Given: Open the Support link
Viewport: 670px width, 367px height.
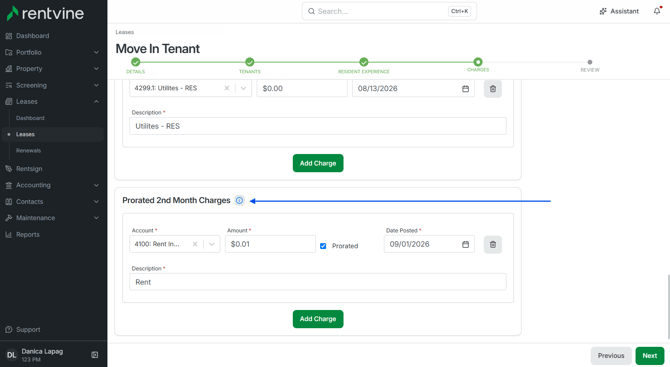Looking at the screenshot, I should pyautogui.click(x=28, y=330).
